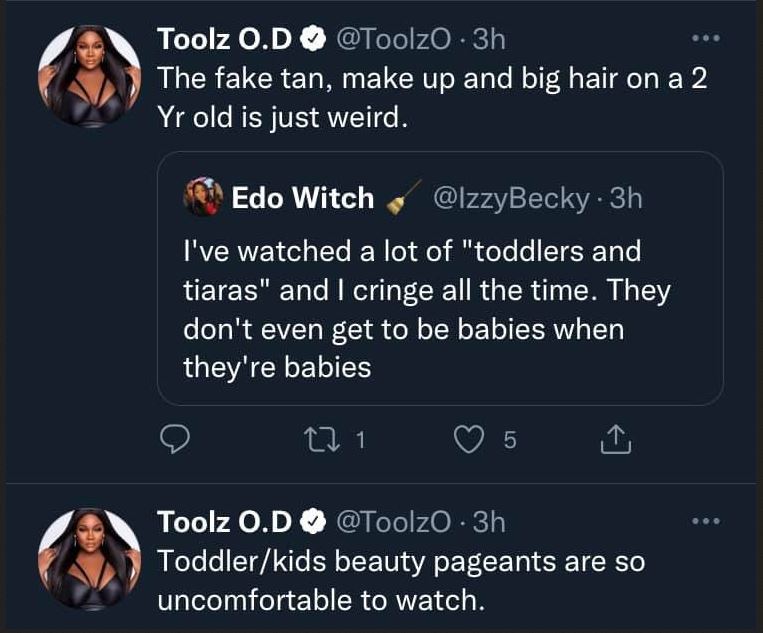Viewport: 763px width, 633px height.
Task: Open the first tweet's three-dot menu
Action: tap(706, 39)
